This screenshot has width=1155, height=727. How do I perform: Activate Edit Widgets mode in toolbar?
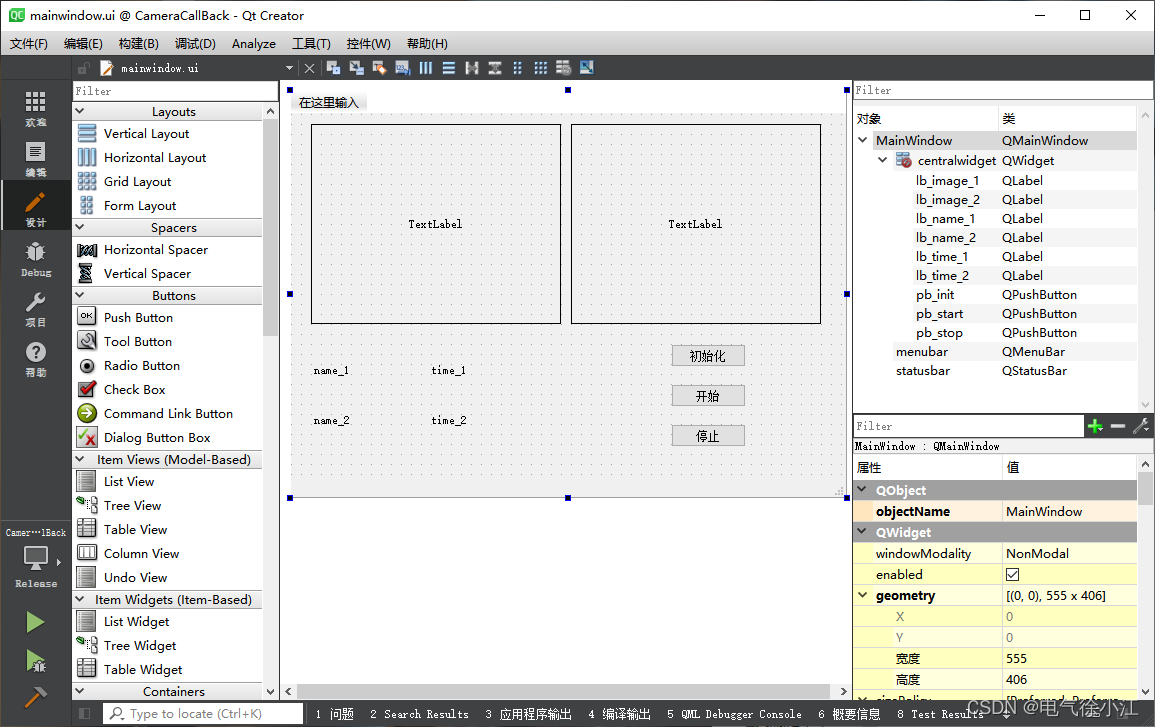[333, 68]
